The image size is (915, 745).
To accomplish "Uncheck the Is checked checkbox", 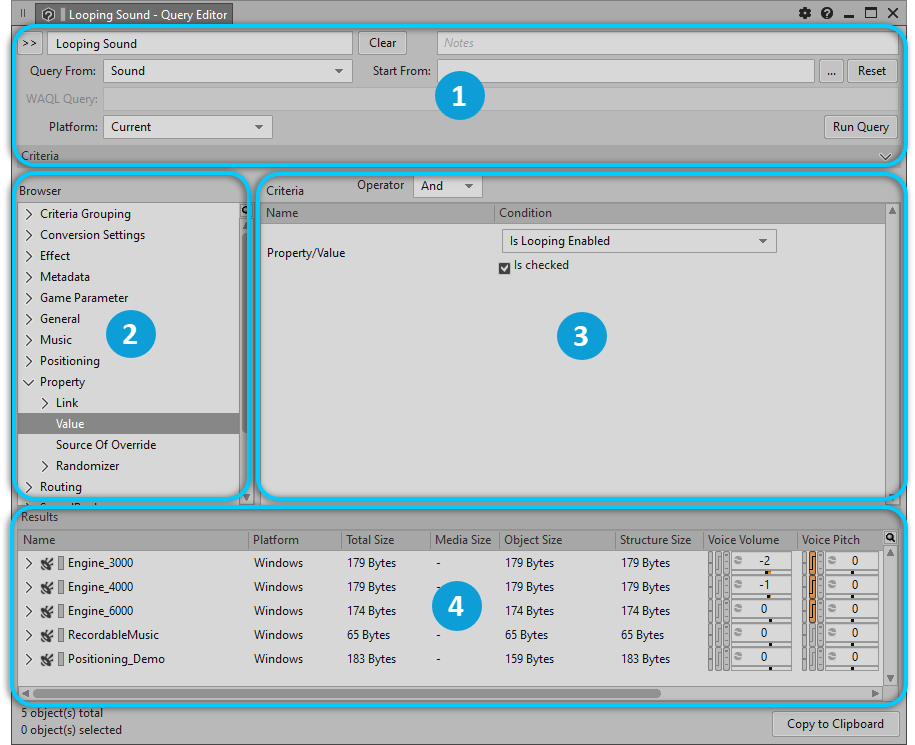I will 505,267.
